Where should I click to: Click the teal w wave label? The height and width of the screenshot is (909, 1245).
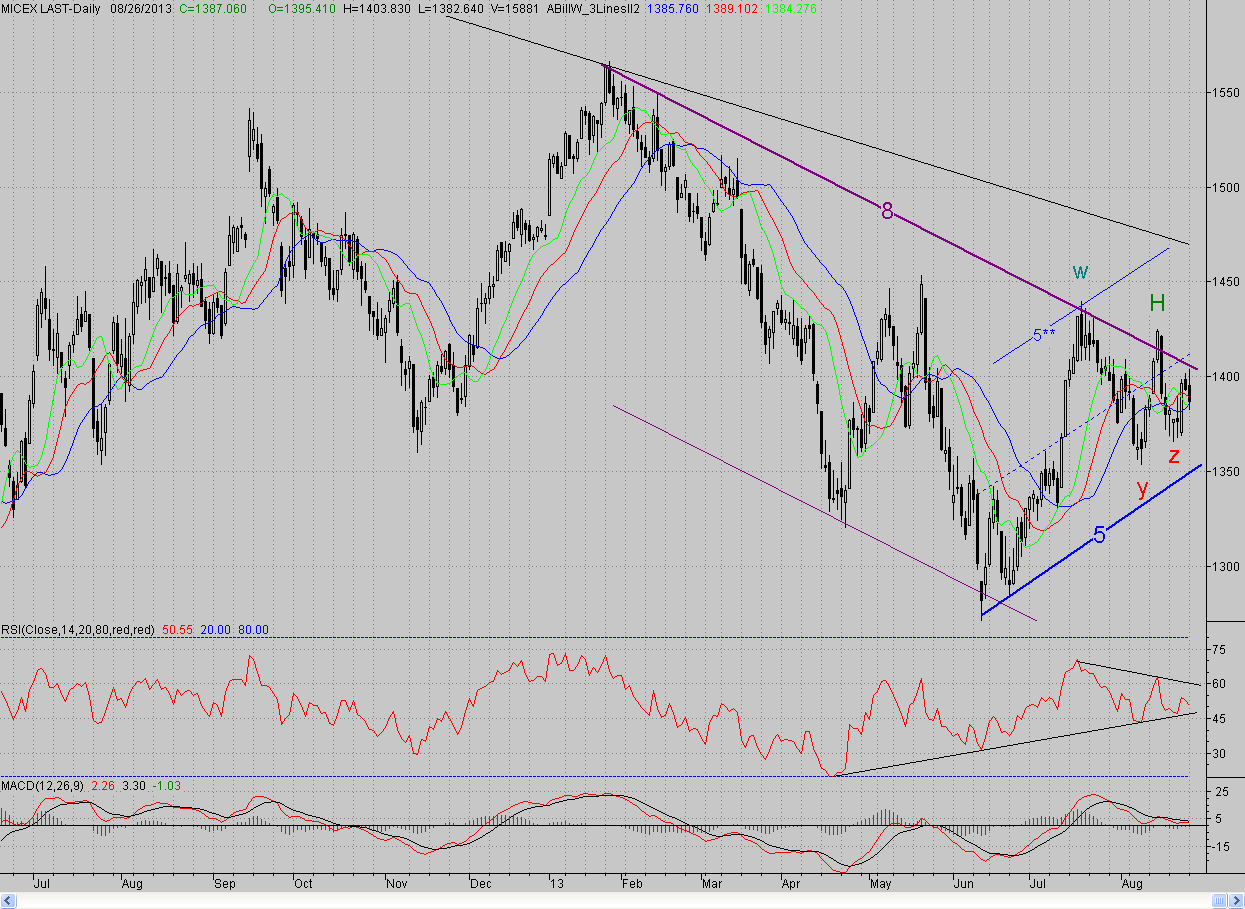(1080, 271)
